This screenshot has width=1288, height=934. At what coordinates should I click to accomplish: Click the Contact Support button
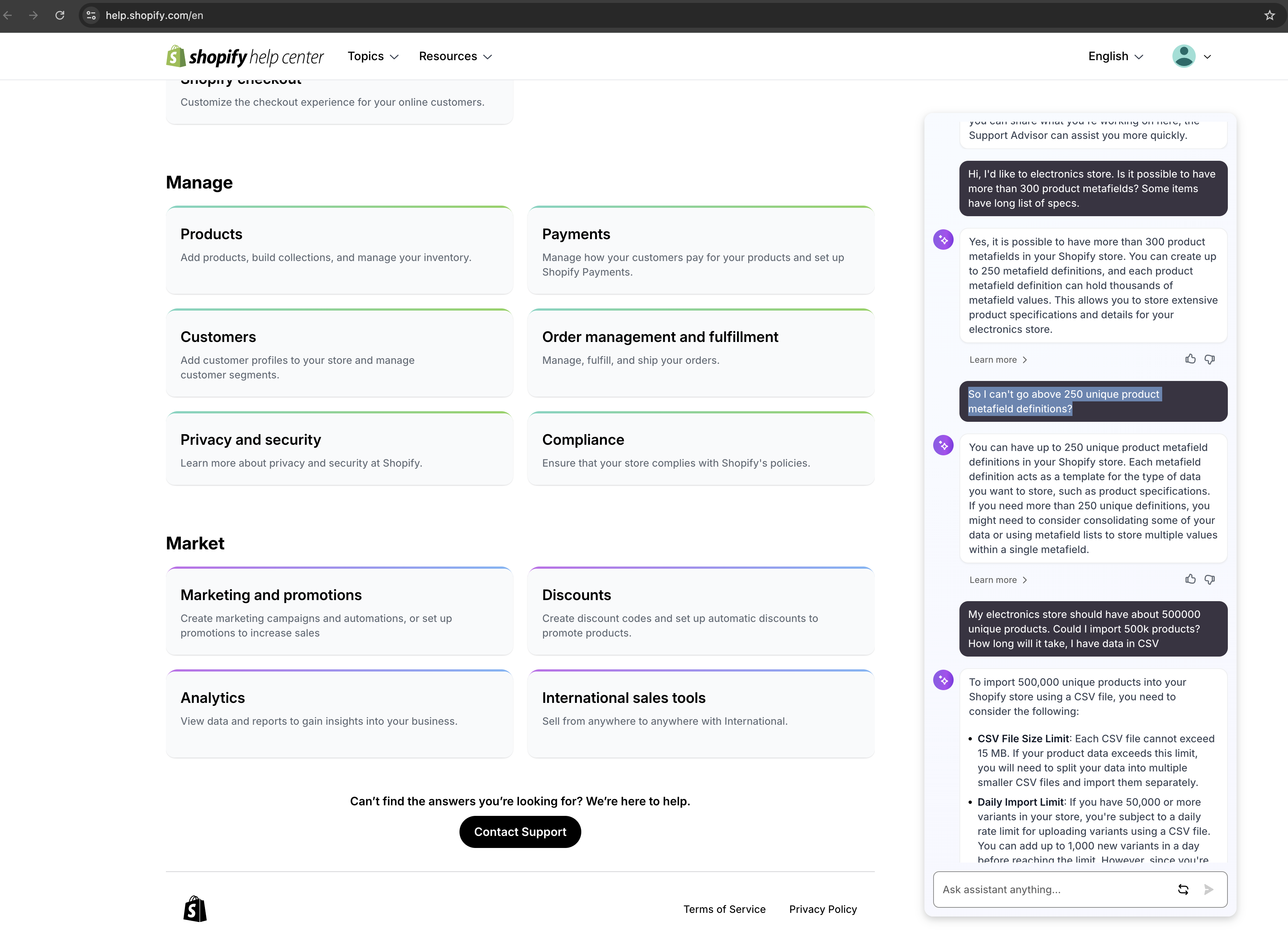[520, 832]
